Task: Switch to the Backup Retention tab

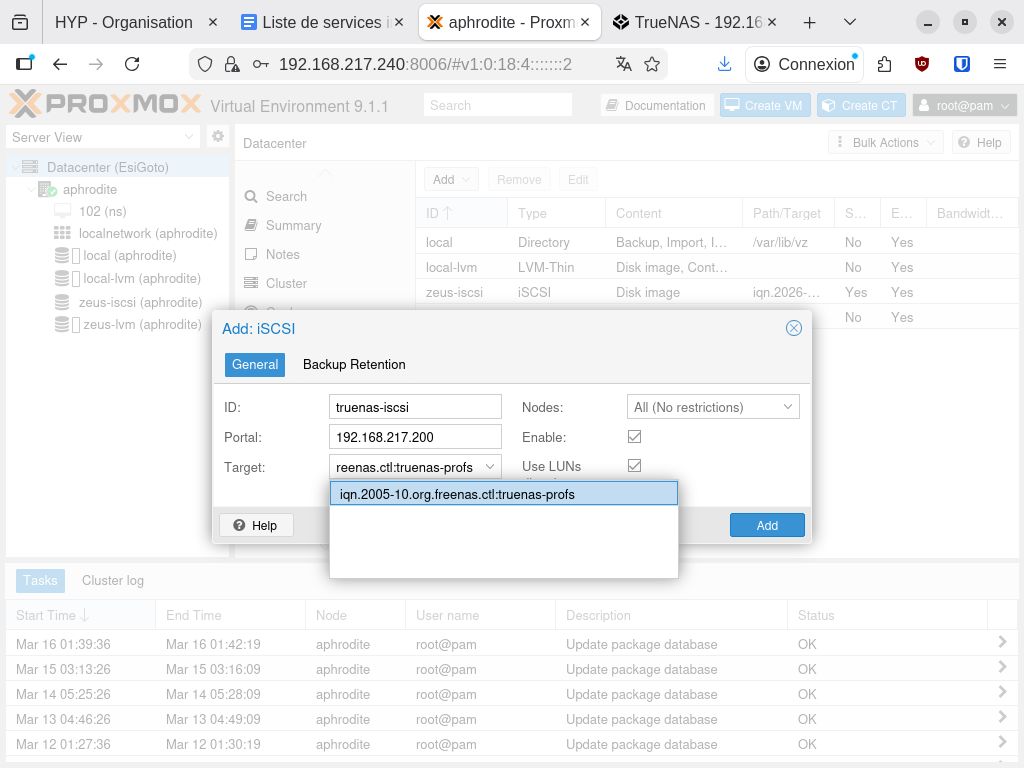Action: (x=354, y=365)
